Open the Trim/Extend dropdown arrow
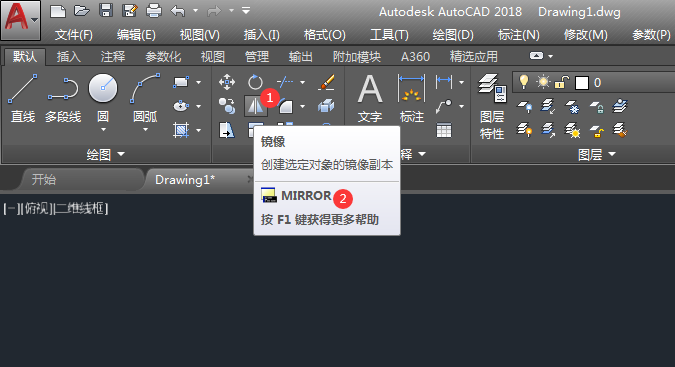This screenshot has width=675, height=367. pos(303,82)
